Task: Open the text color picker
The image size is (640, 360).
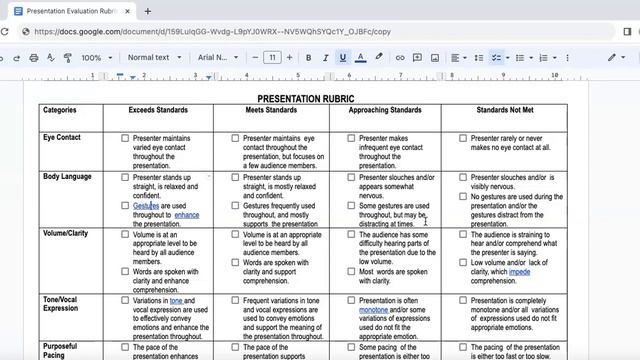Action: [360, 58]
